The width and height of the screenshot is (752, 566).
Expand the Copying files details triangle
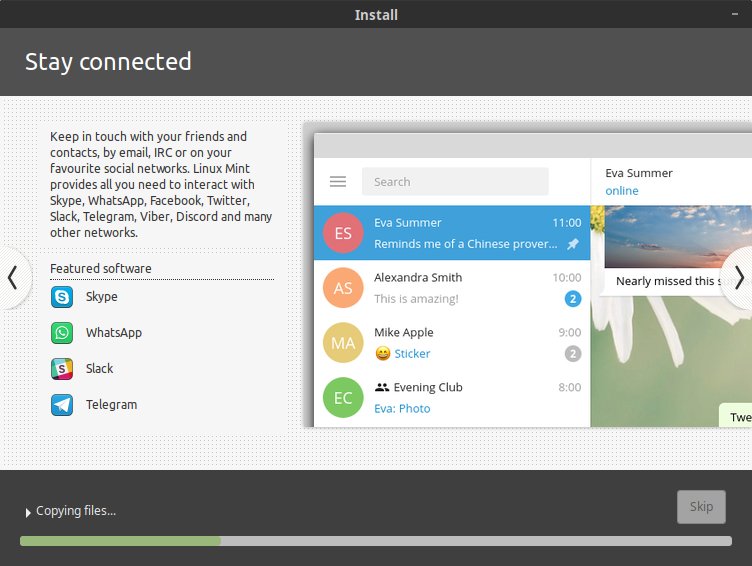pyautogui.click(x=28, y=512)
